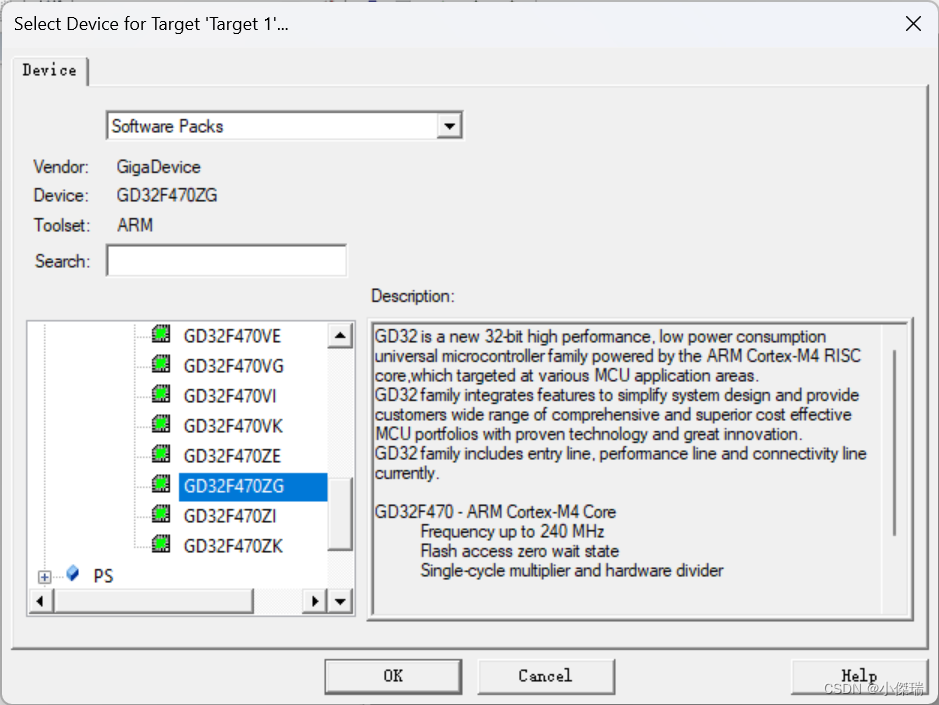939x705 pixels.
Task: Click the chip icon beside GD32F470ZK
Action: [x=161, y=544]
